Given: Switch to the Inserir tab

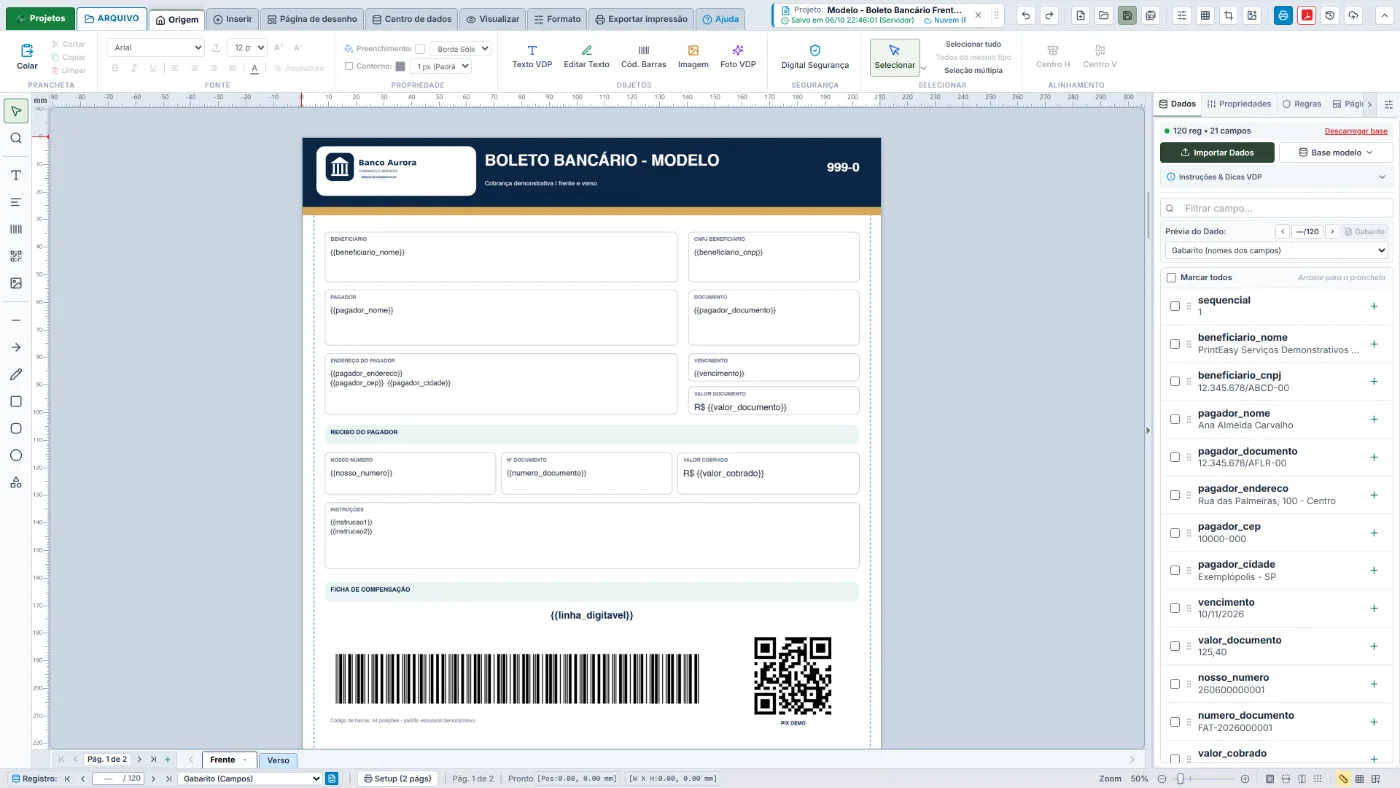Looking at the screenshot, I should click(x=232, y=19).
